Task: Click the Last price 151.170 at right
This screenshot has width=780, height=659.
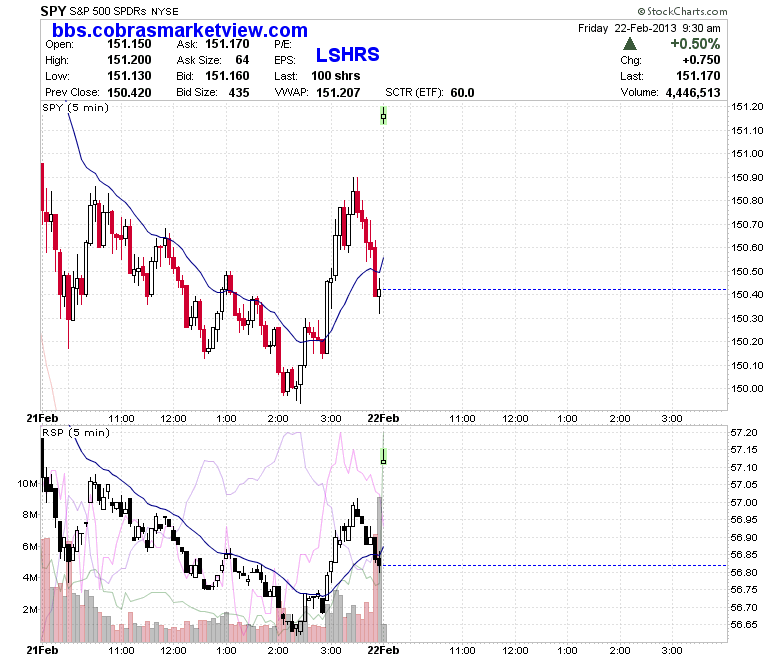Action: tap(698, 76)
